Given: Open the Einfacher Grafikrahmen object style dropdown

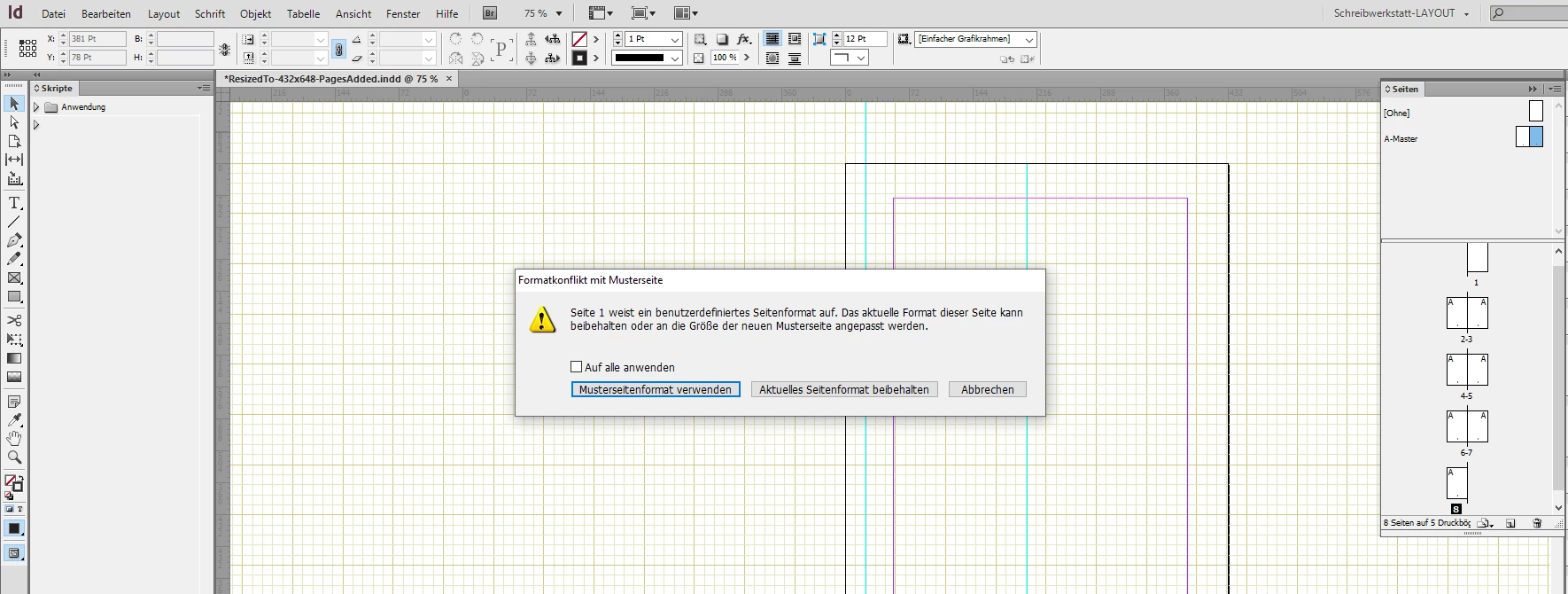Looking at the screenshot, I should click(1029, 39).
